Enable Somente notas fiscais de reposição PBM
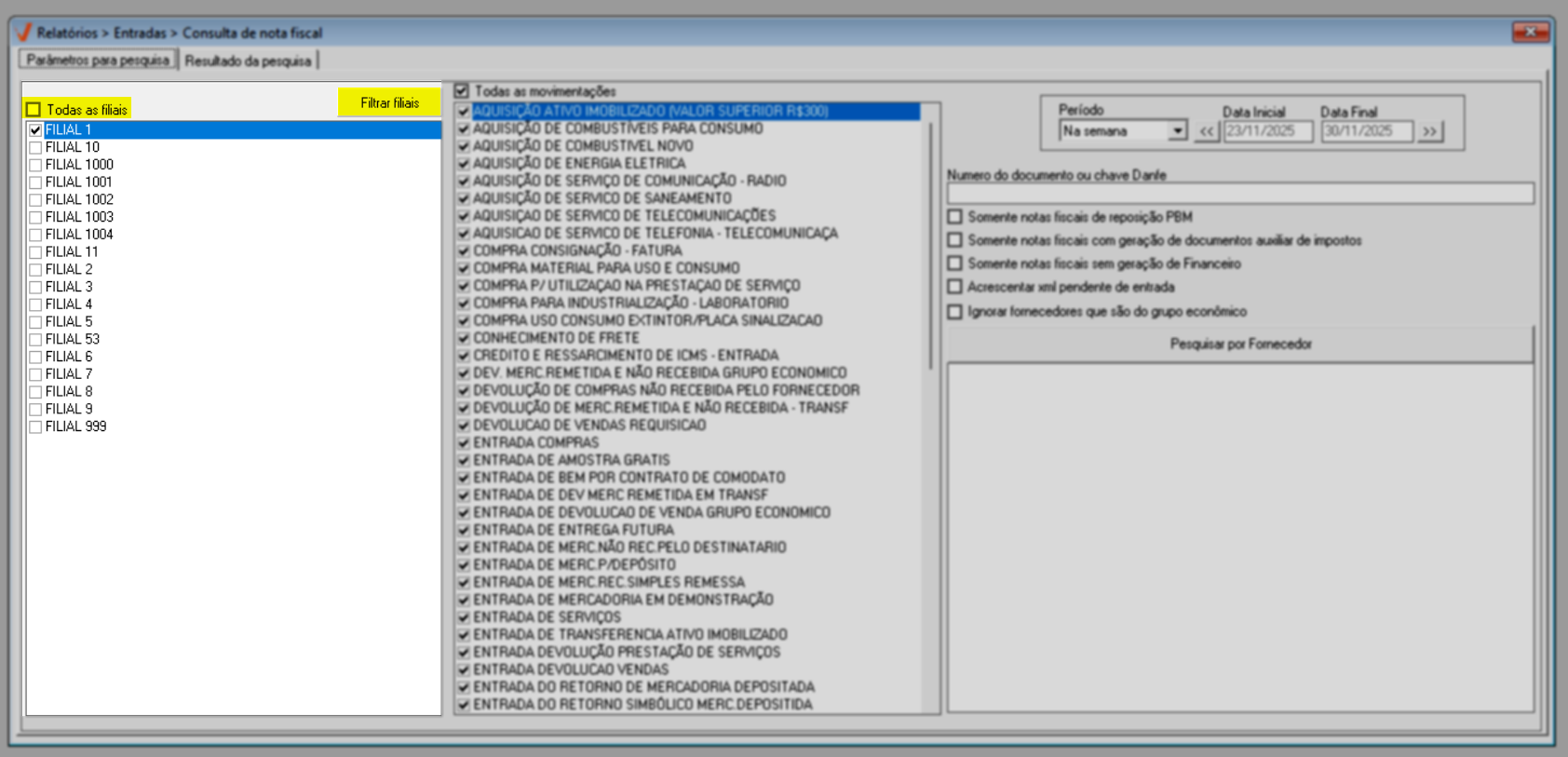 coord(955,217)
